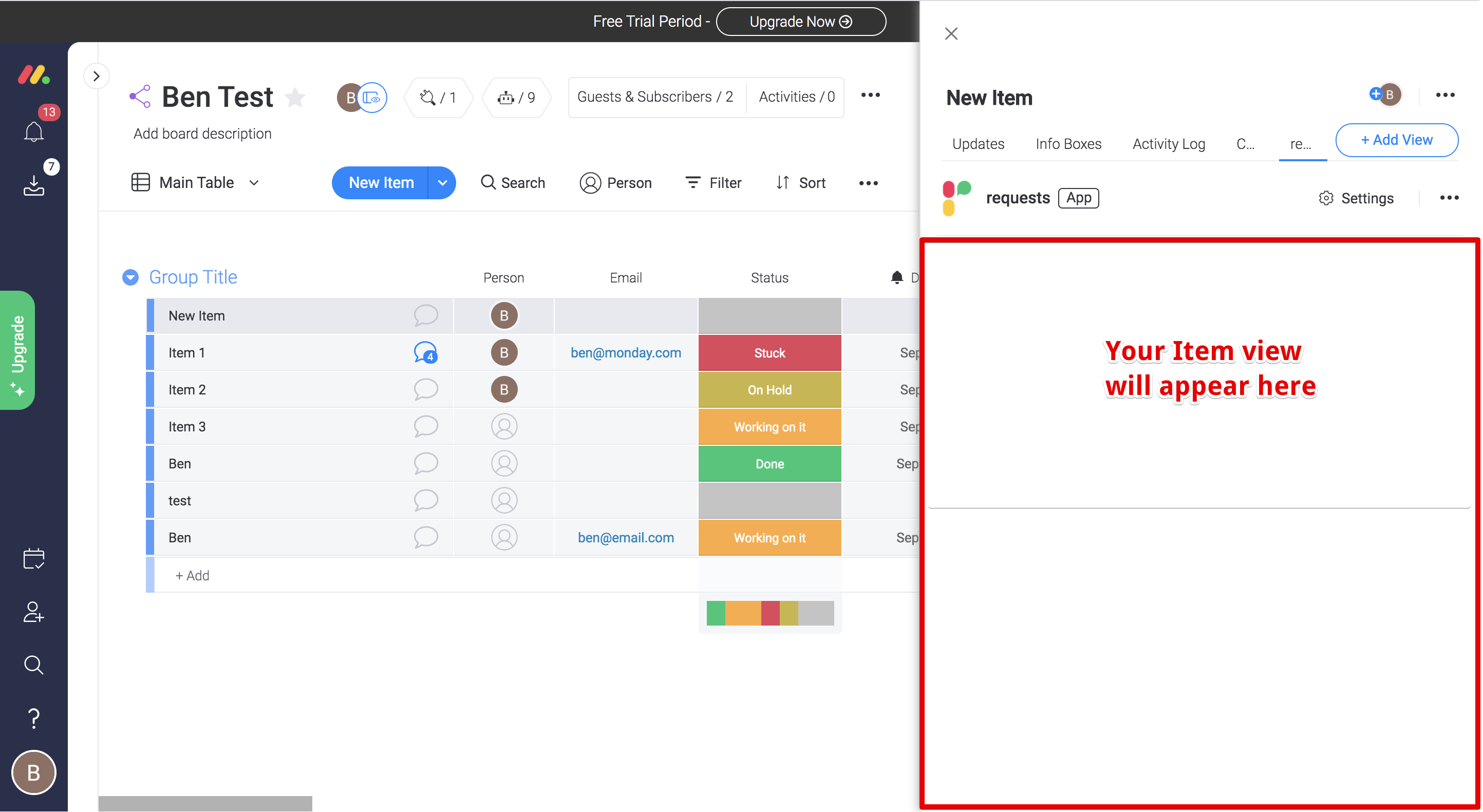Expand the collapsed left navigation pane
The width and height of the screenshot is (1483, 812).
coord(96,76)
